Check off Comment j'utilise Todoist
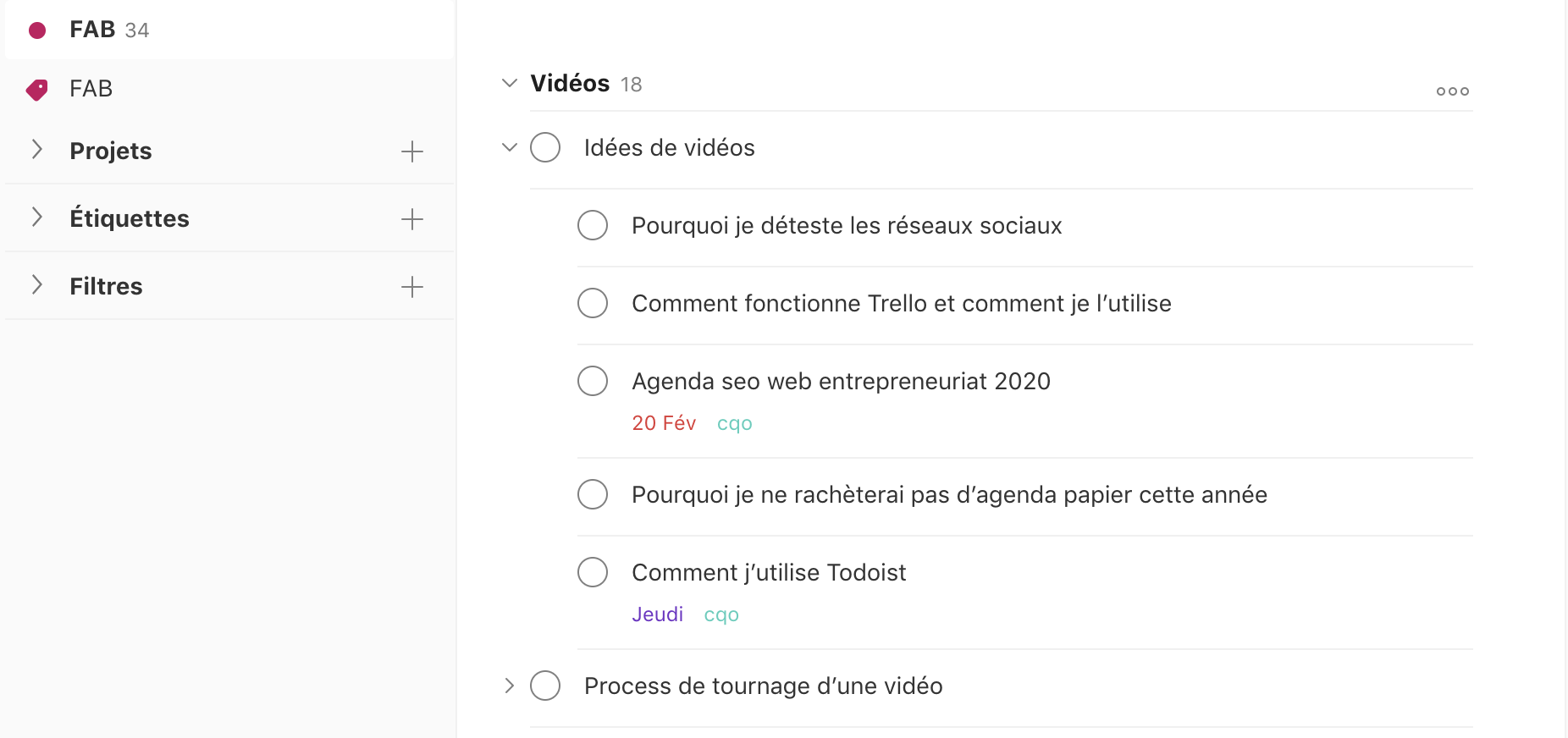Screen dimensions: 1568x738 point(593,572)
